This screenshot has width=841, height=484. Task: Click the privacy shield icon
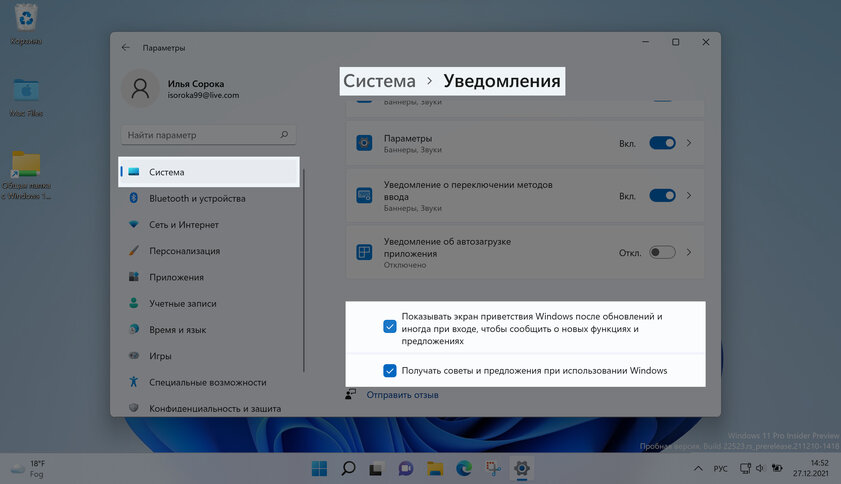coord(134,408)
